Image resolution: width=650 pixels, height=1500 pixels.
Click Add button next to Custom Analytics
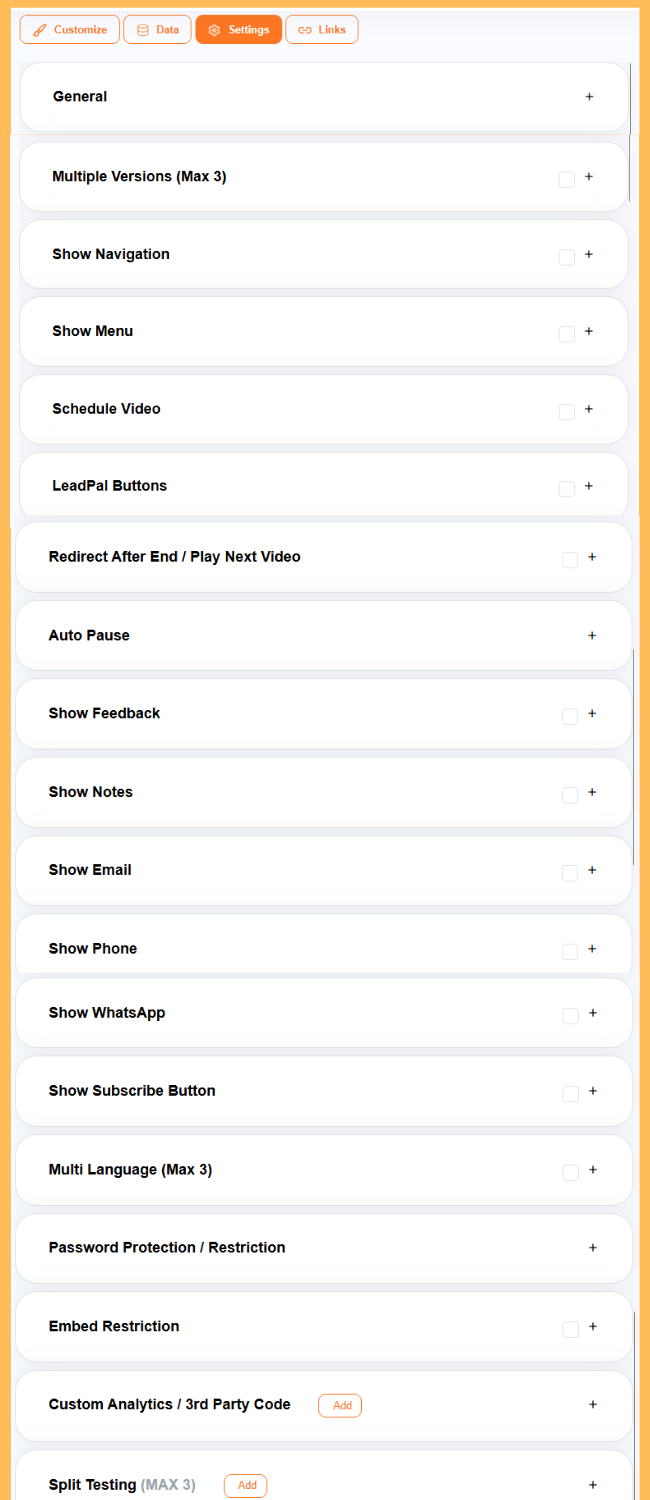[x=340, y=1405]
